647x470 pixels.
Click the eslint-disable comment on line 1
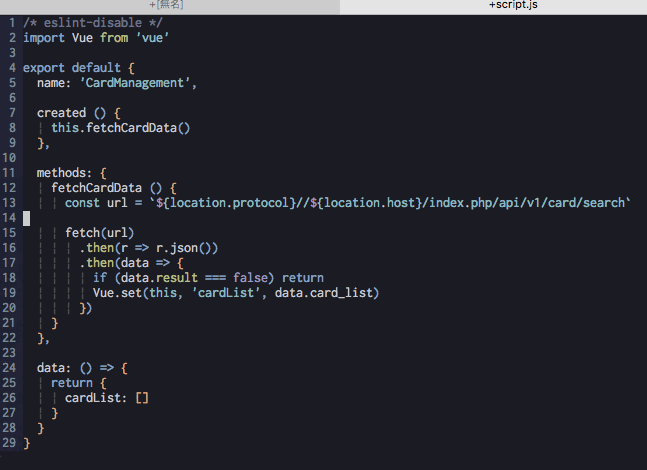93,23
